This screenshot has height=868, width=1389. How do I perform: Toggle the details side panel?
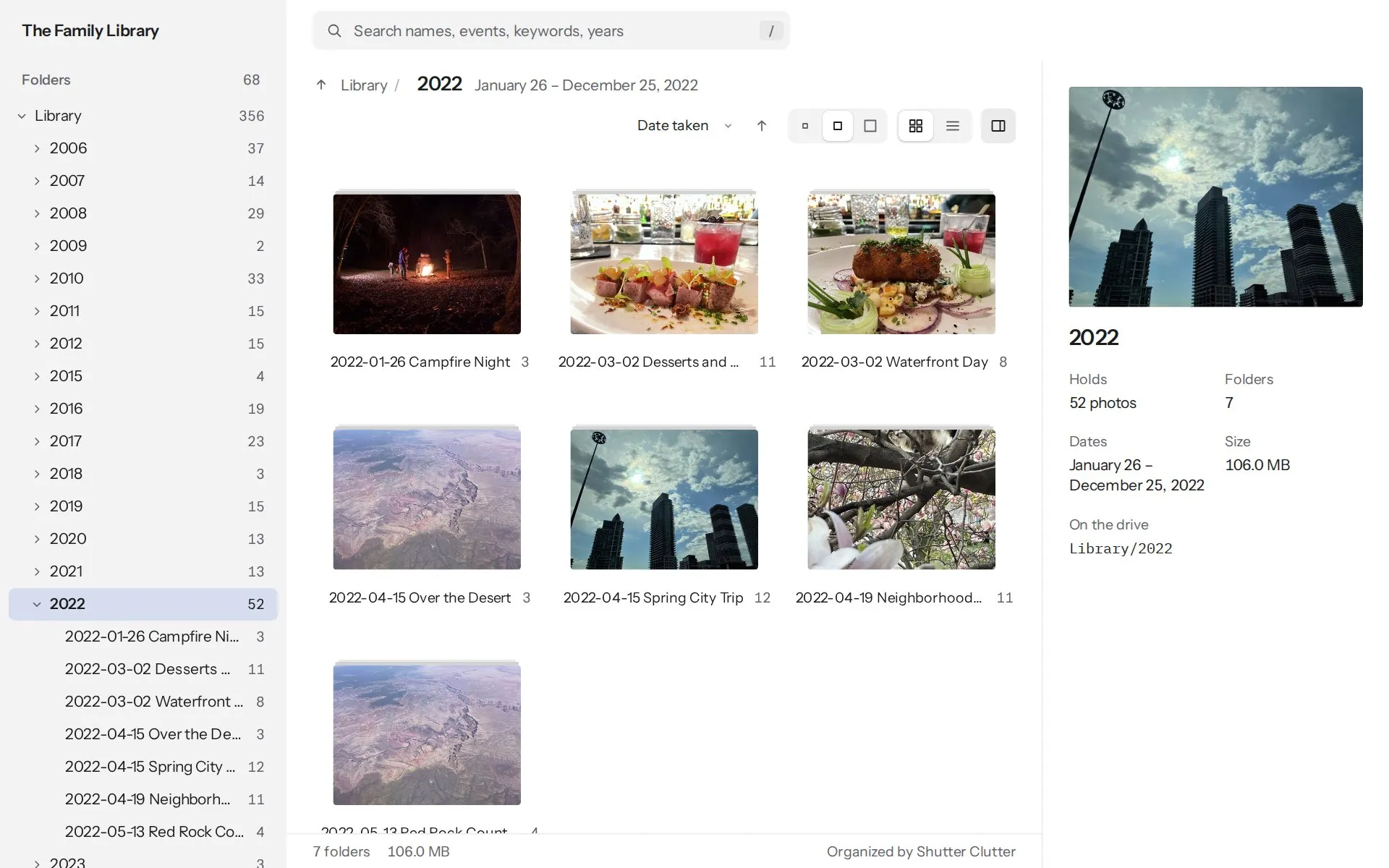[998, 126]
